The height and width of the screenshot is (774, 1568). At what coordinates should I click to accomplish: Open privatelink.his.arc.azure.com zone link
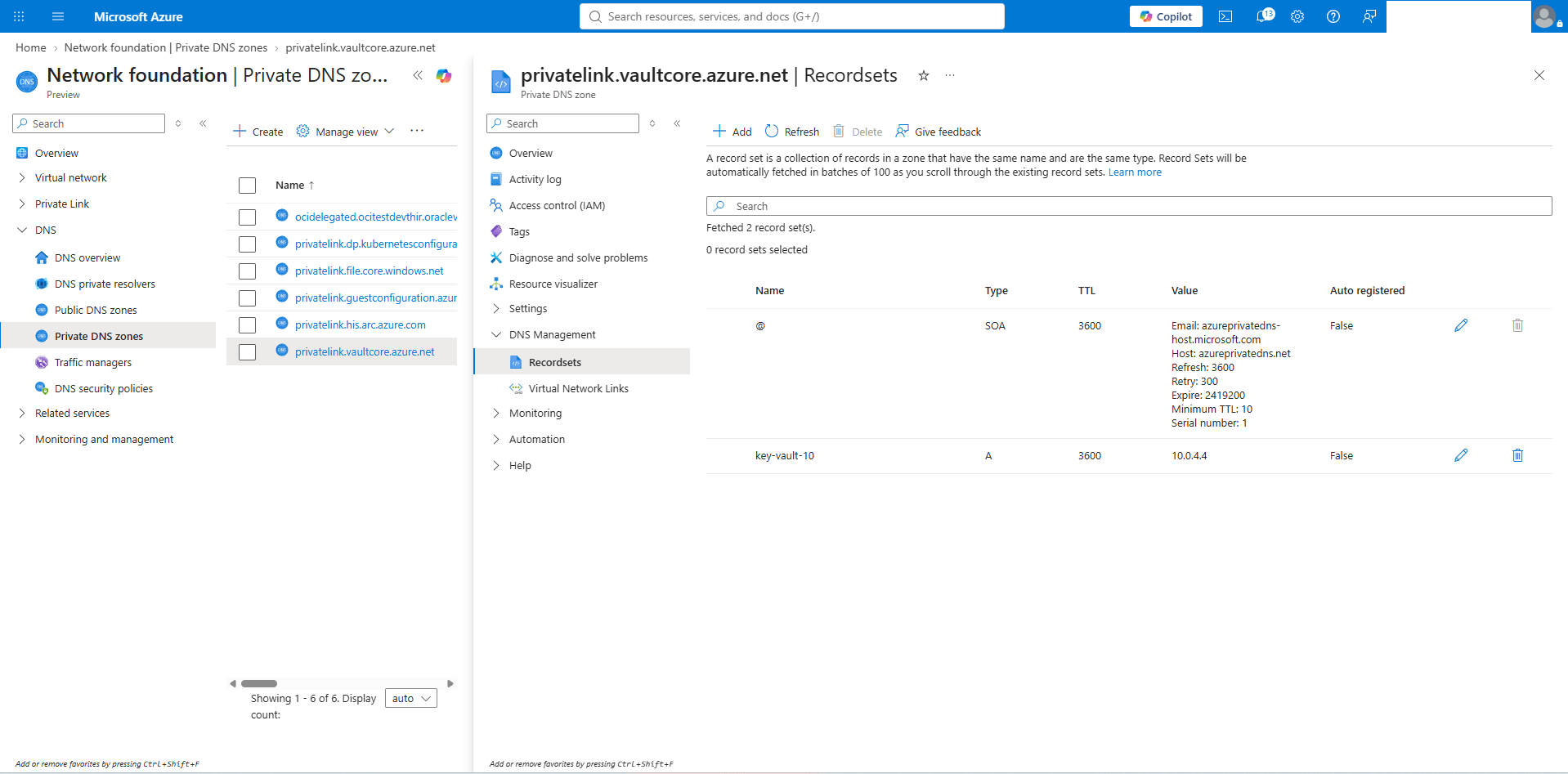pos(361,324)
